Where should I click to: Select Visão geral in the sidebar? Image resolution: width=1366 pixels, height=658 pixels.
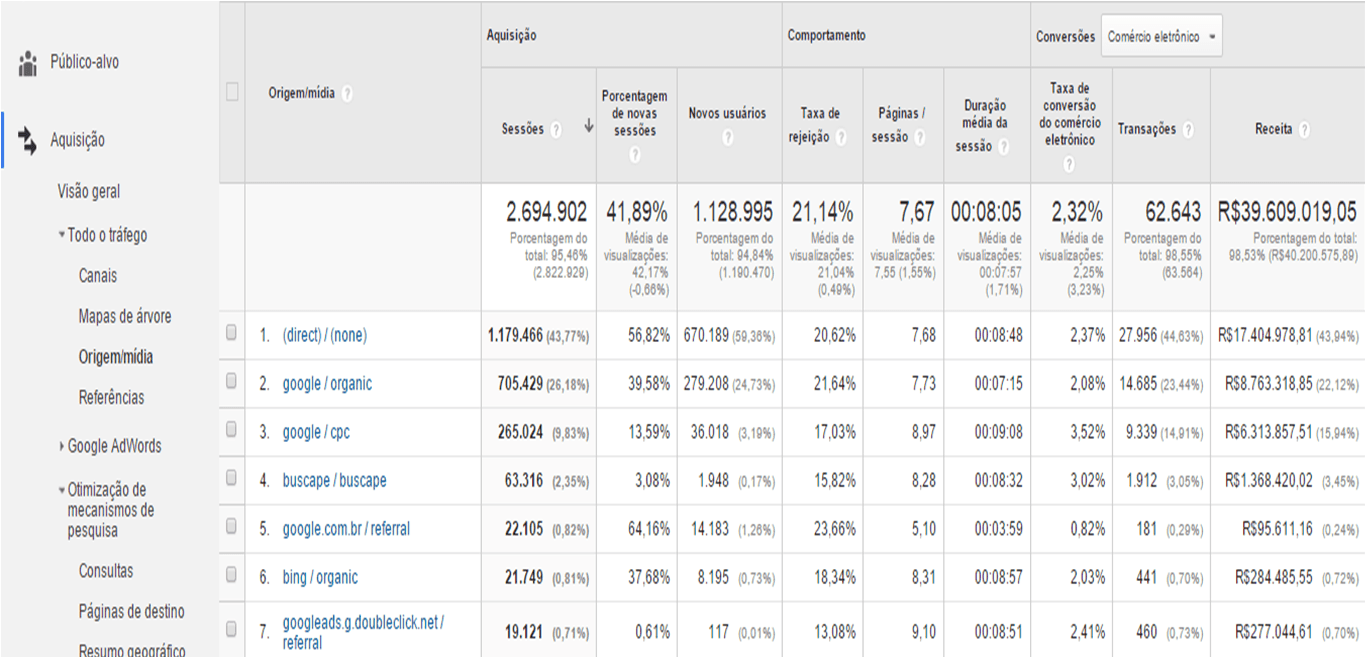87,190
